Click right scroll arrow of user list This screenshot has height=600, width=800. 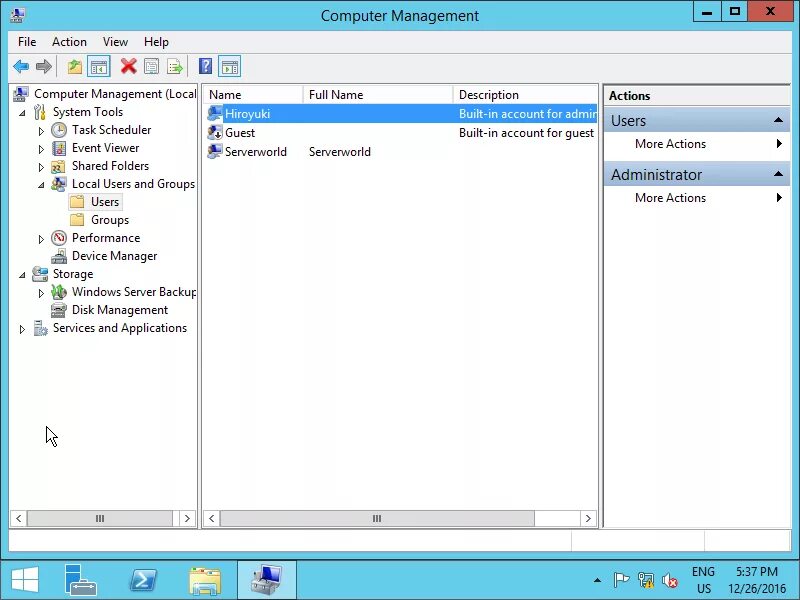coord(588,518)
